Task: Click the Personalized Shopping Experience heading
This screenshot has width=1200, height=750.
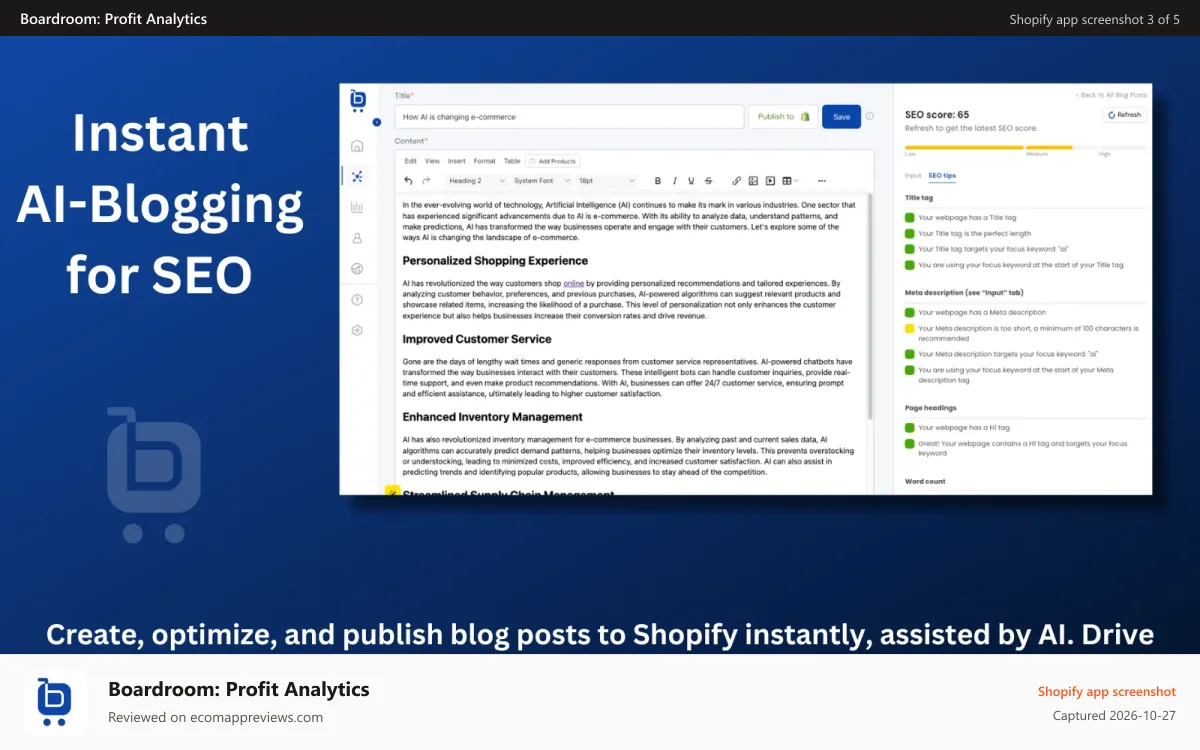Action: pyautogui.click(x=495, y=261)
